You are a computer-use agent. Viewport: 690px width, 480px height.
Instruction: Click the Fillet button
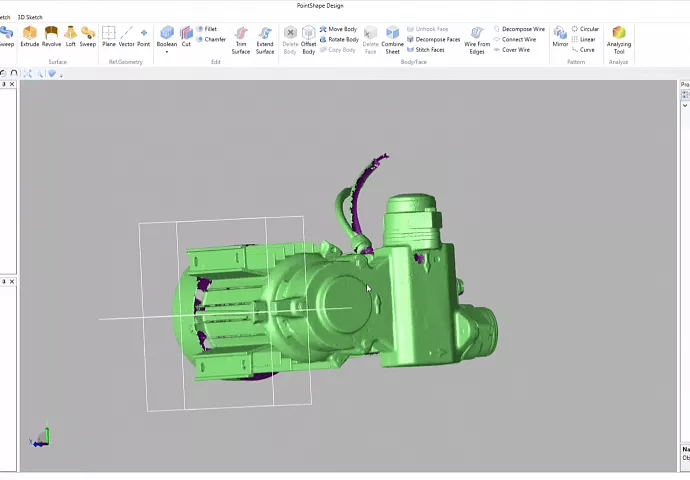coord(207,29)
